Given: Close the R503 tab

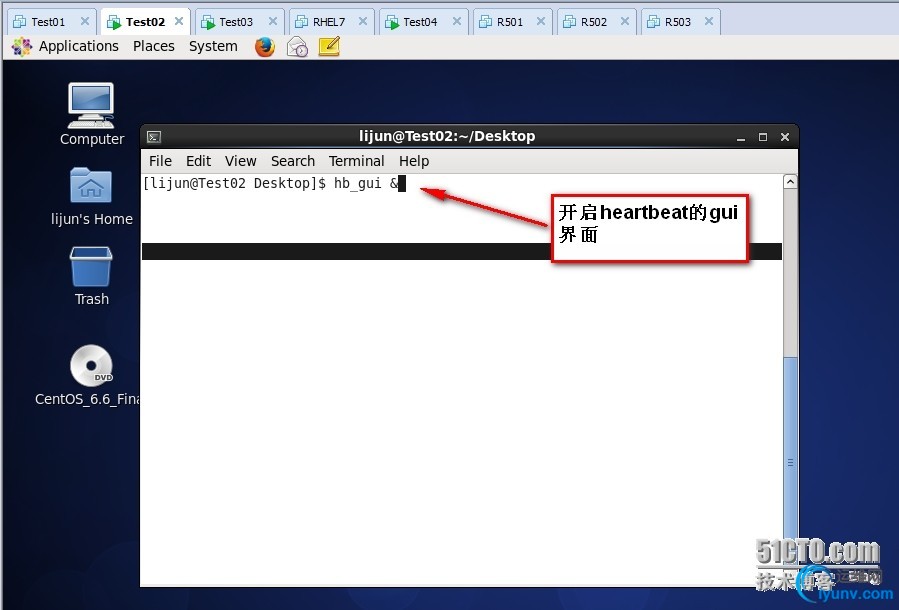Looking at the screenshot, I should tap(709, 21).
